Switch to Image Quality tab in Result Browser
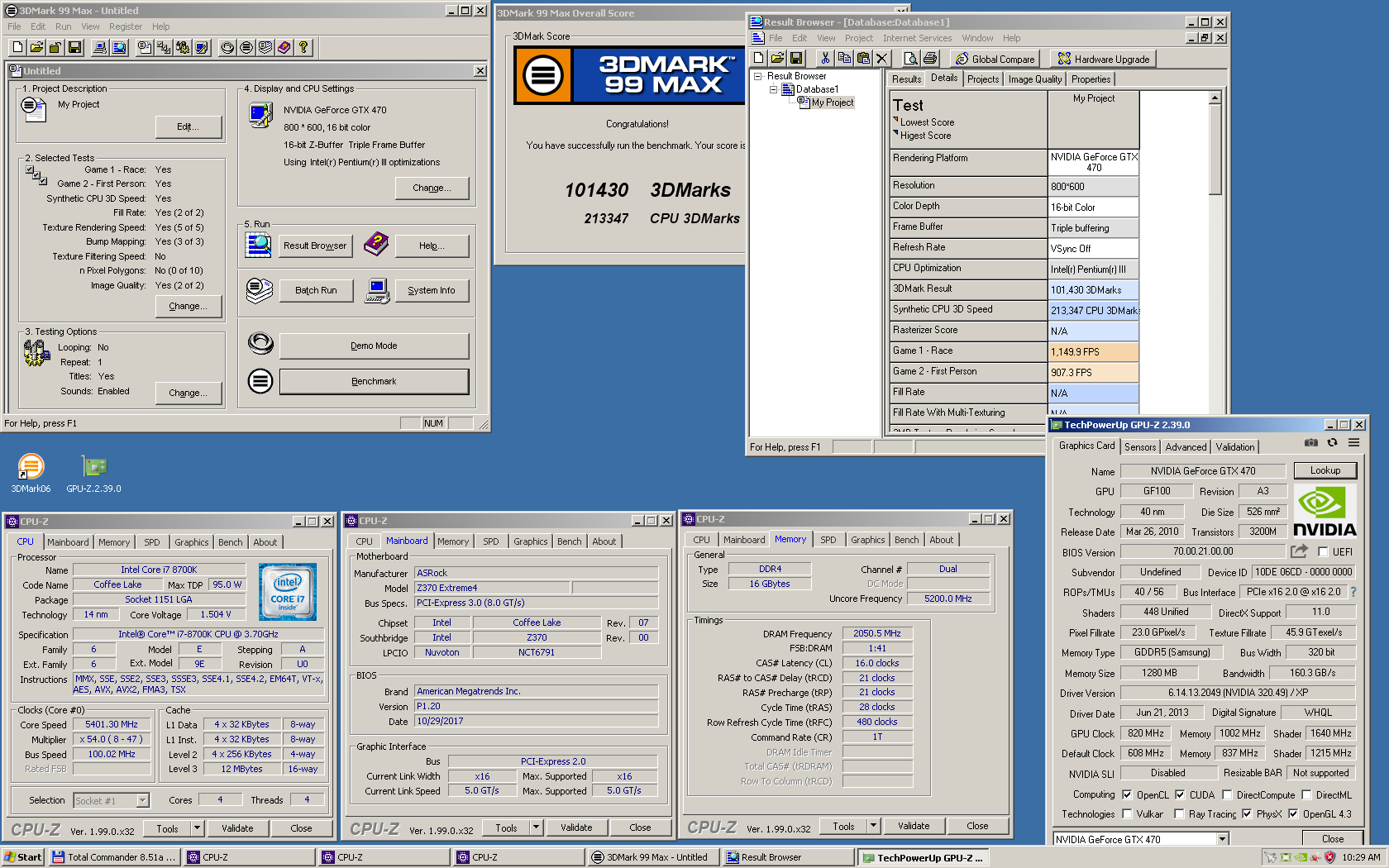The image size is (1389, 868). tap(1034, 79)
